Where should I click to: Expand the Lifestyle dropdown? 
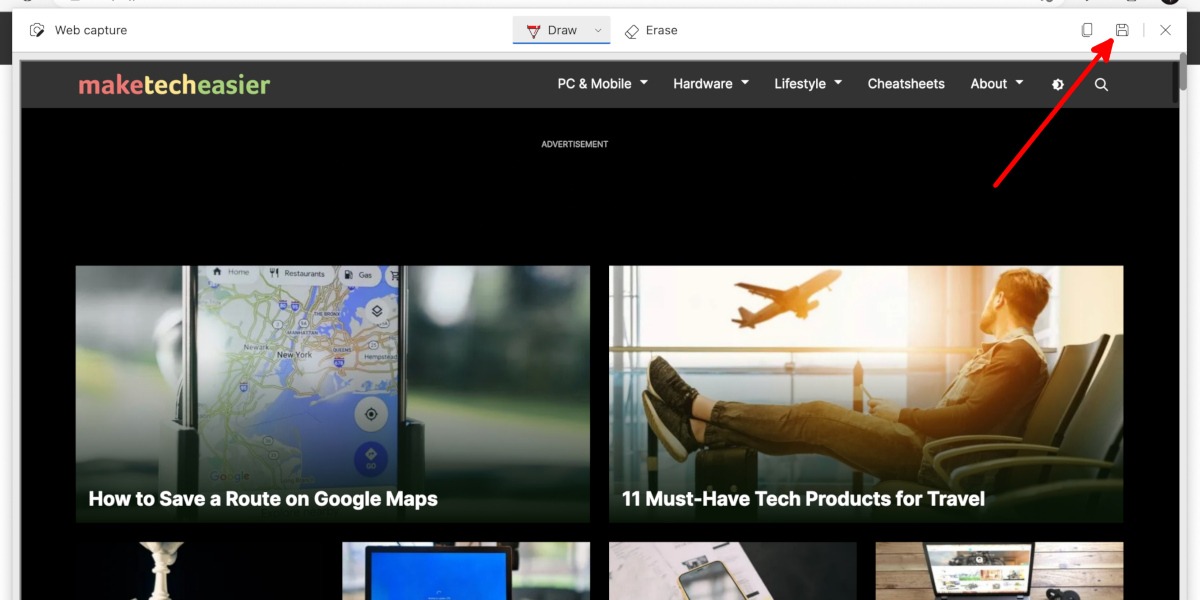pos(807,84)
